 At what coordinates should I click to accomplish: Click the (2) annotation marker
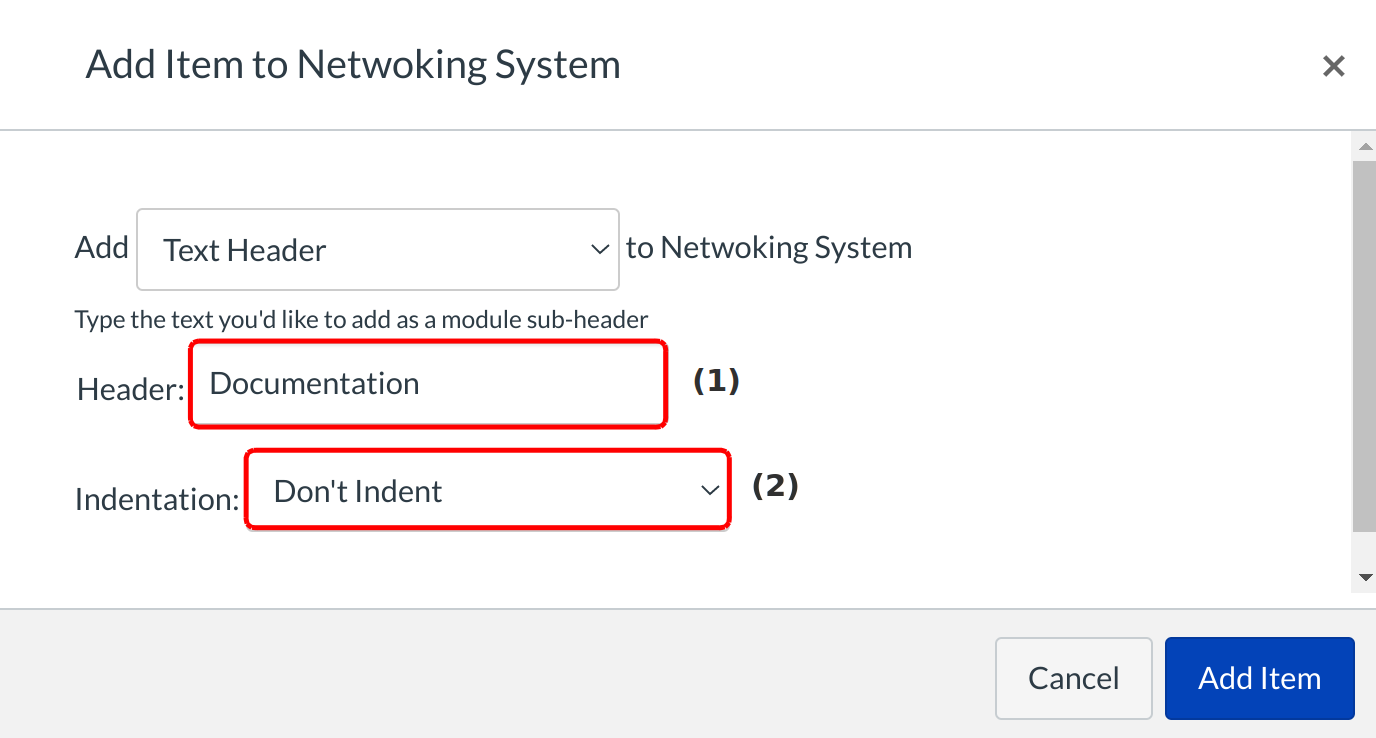[x=775, y=486]
